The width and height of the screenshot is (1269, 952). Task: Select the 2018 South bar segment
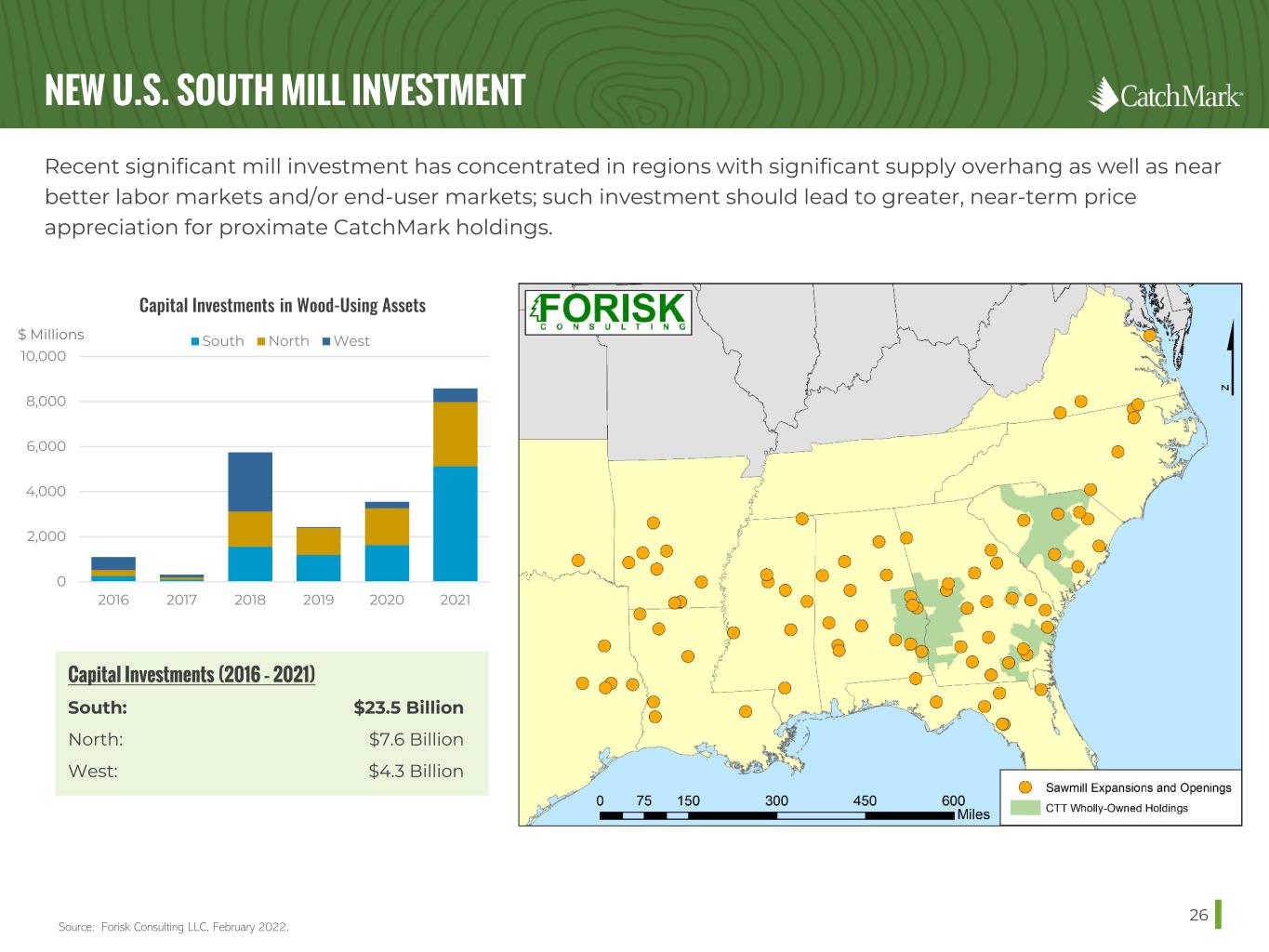point(250,564)
